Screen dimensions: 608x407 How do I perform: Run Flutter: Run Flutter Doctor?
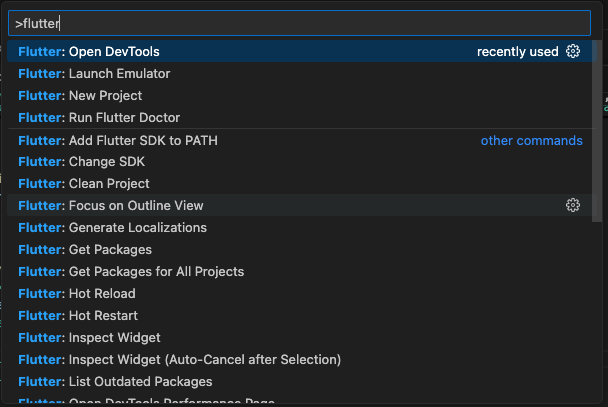(302, 117)
